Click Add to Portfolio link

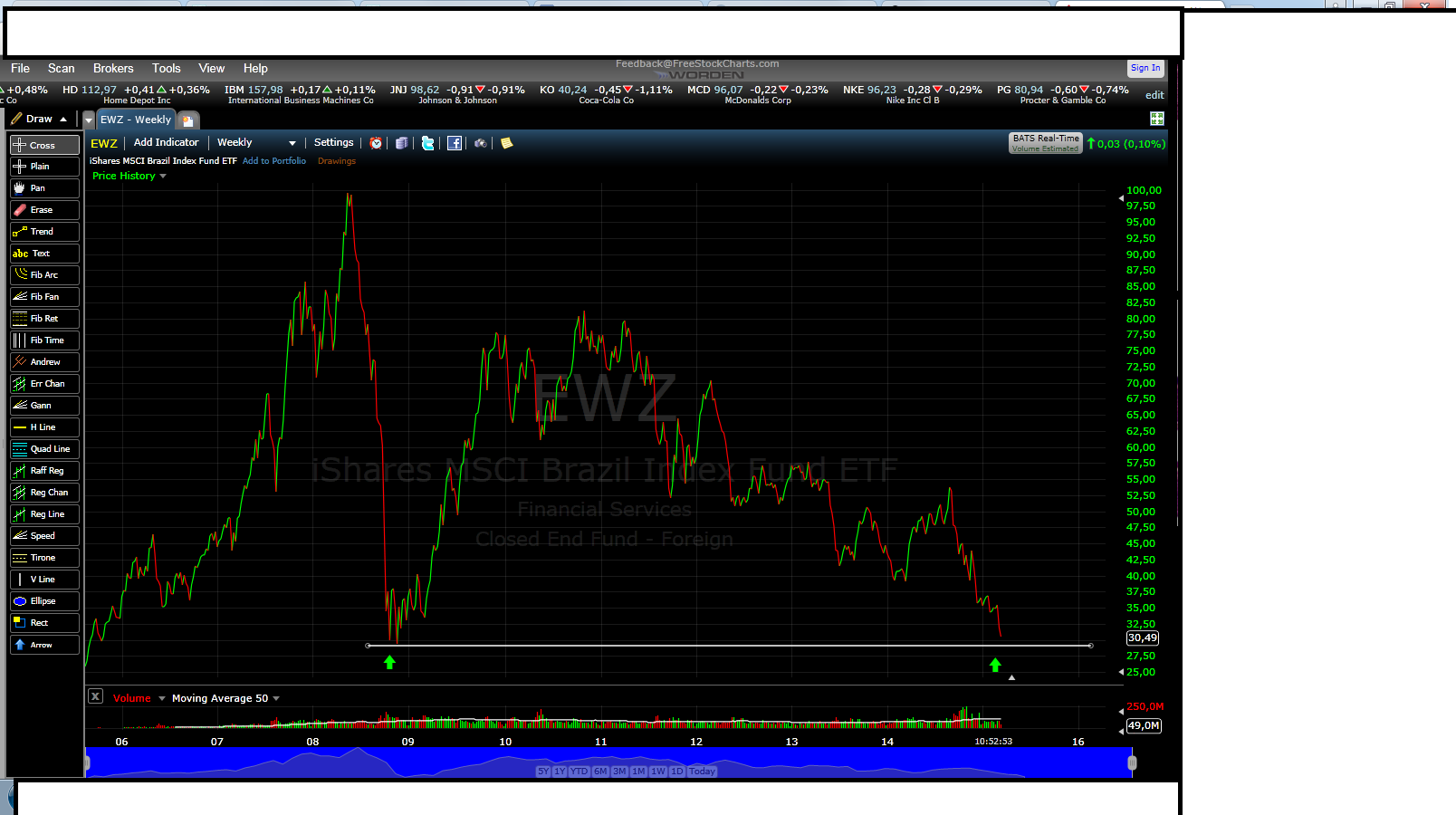click(274, 161)
